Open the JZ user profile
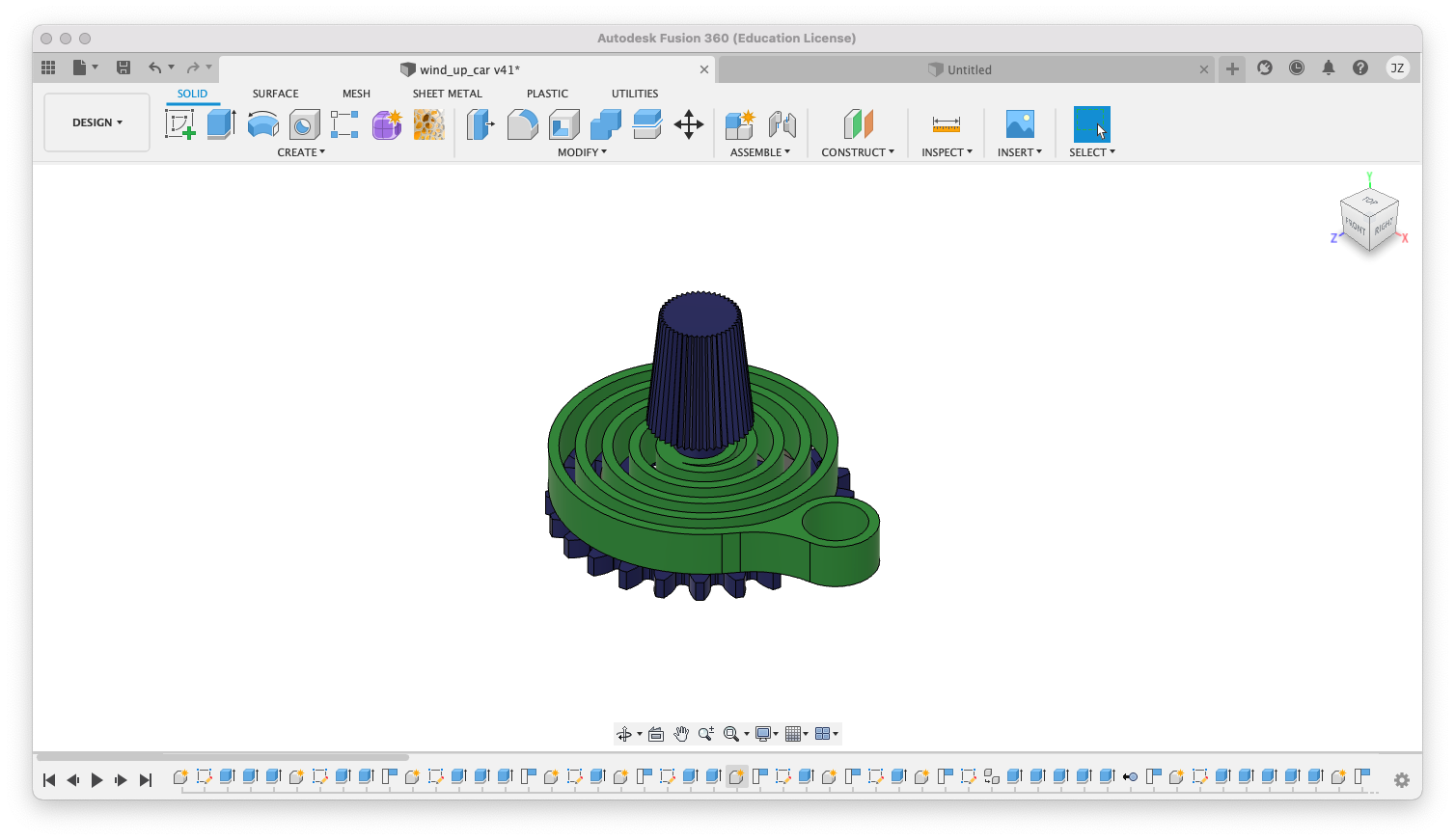Viewport: 1455px width, 840px height. click(x=1397, y=68)
